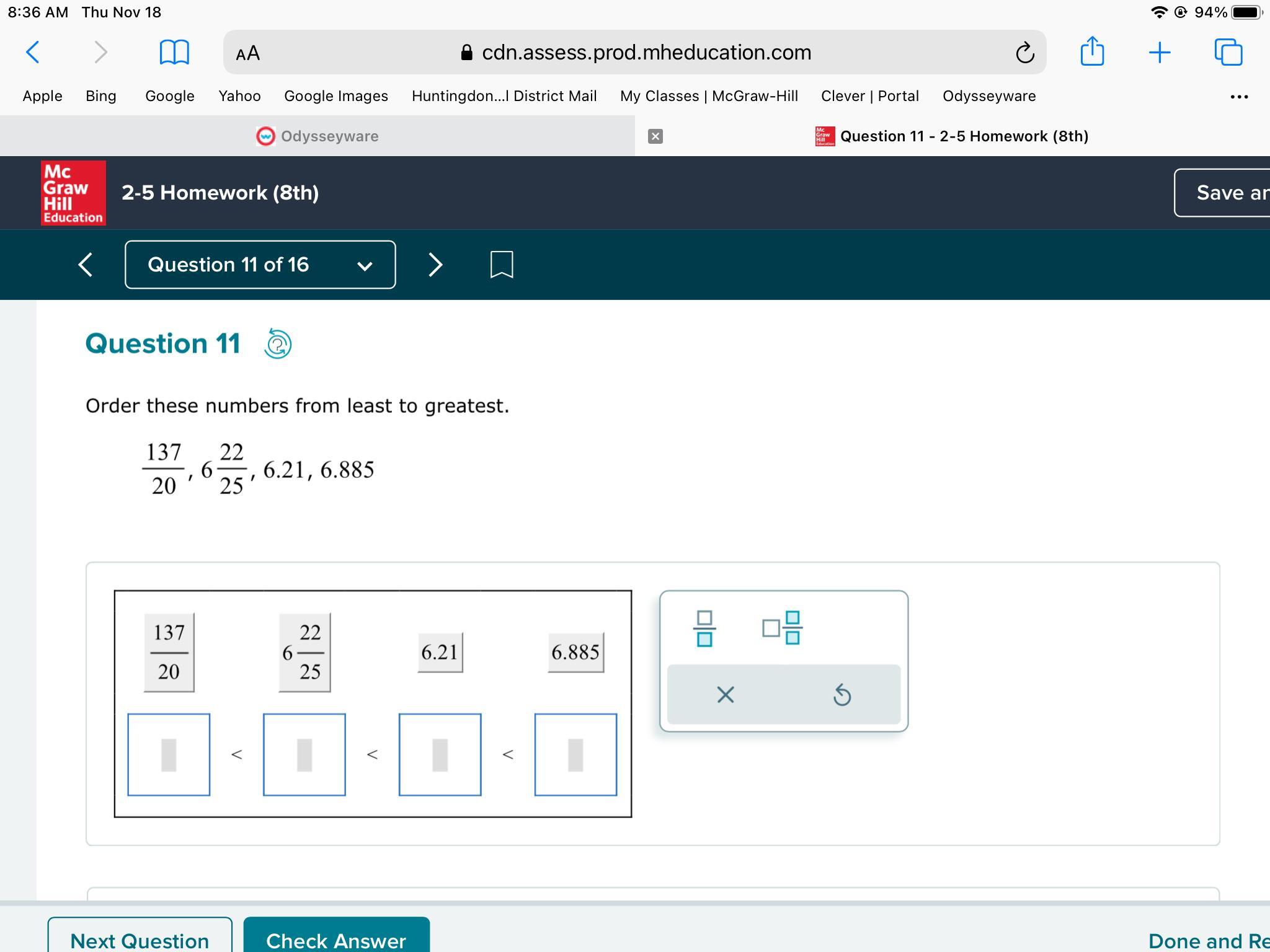Open the Clever | Portal bookmark
Image resolution: width=1270 pixels, height=952 pixels.
[869, 96]
